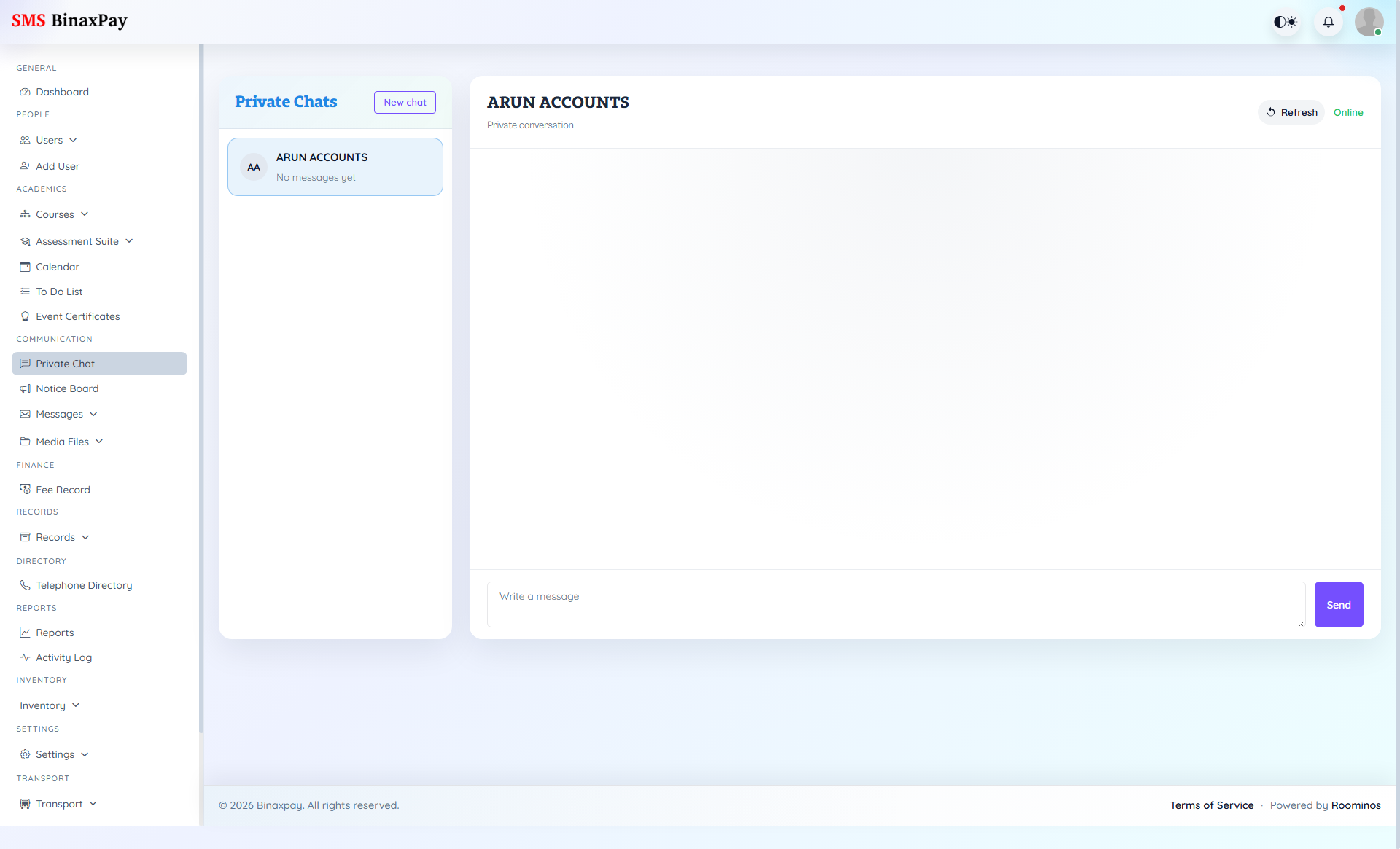
Task: Expand the Assessment Suite menu
Action: (x=128, y=240)
